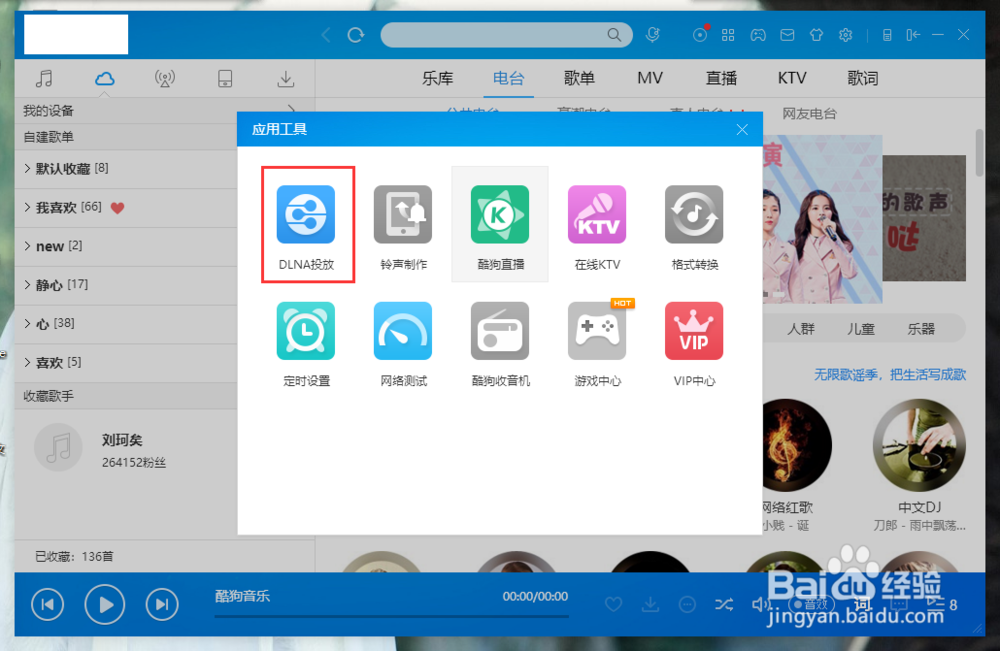Select the cloud playlist sidebar icon
This screenshot has height=651, width=1000.
coord(105,78)
